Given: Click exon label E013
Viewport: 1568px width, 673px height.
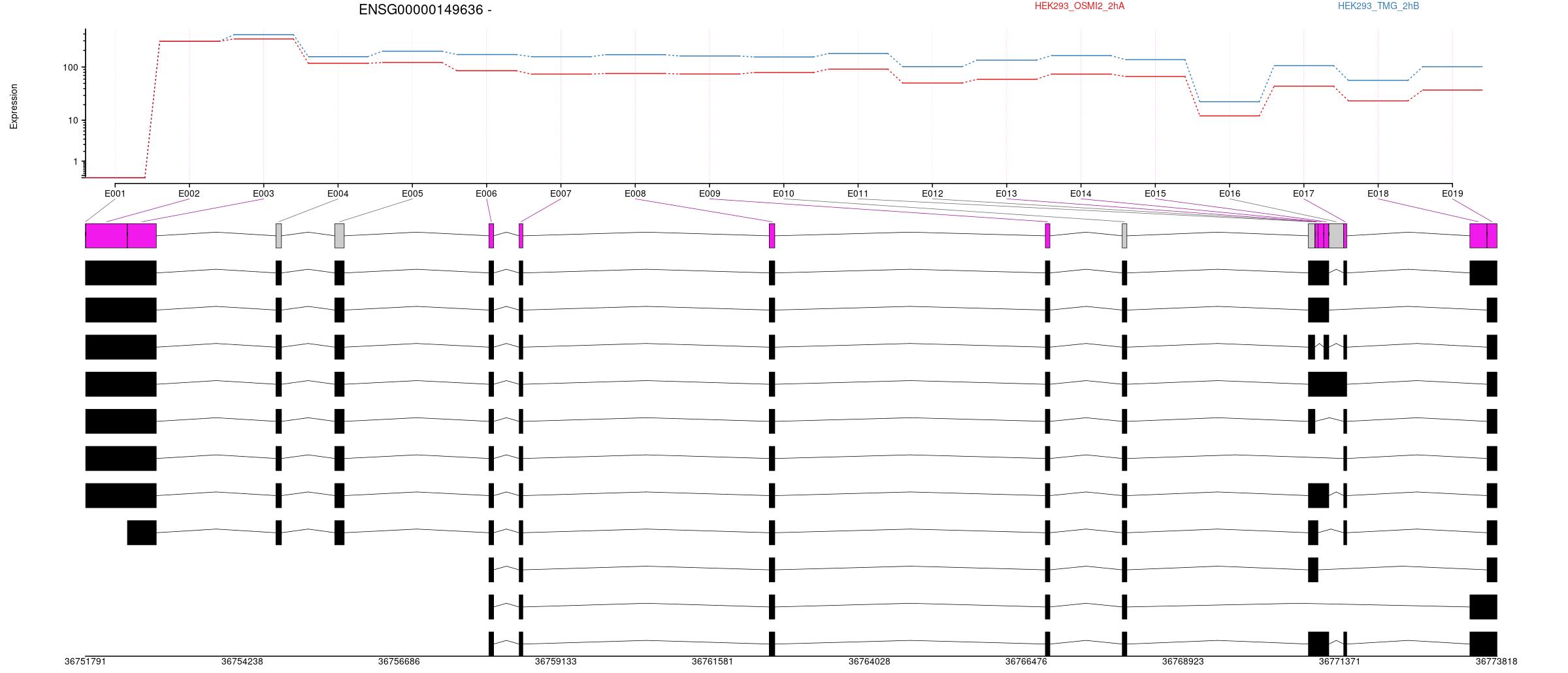Looking at the screenshot, I should click(1006, 193).
